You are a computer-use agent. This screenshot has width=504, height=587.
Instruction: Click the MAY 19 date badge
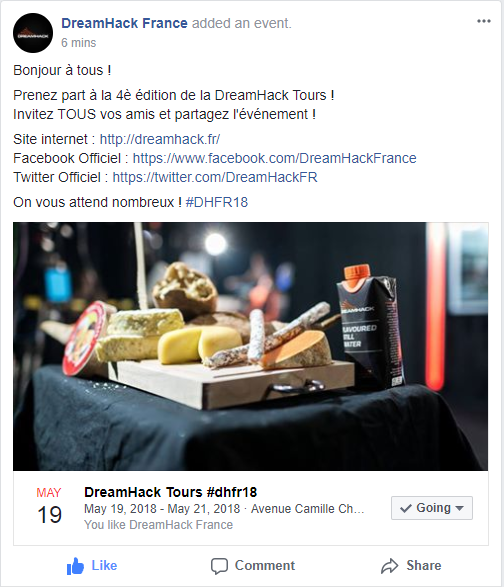click(49, 506)
